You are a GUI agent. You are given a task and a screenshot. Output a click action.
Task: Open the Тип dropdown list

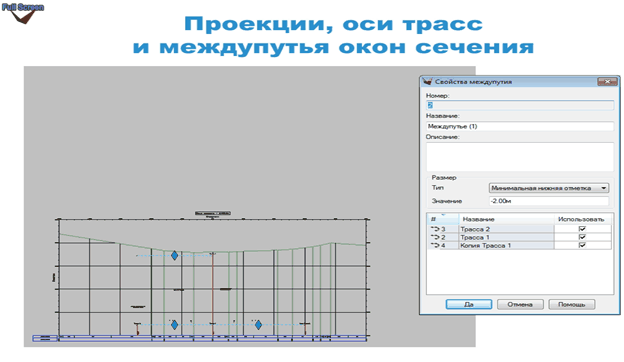[604, 188]
